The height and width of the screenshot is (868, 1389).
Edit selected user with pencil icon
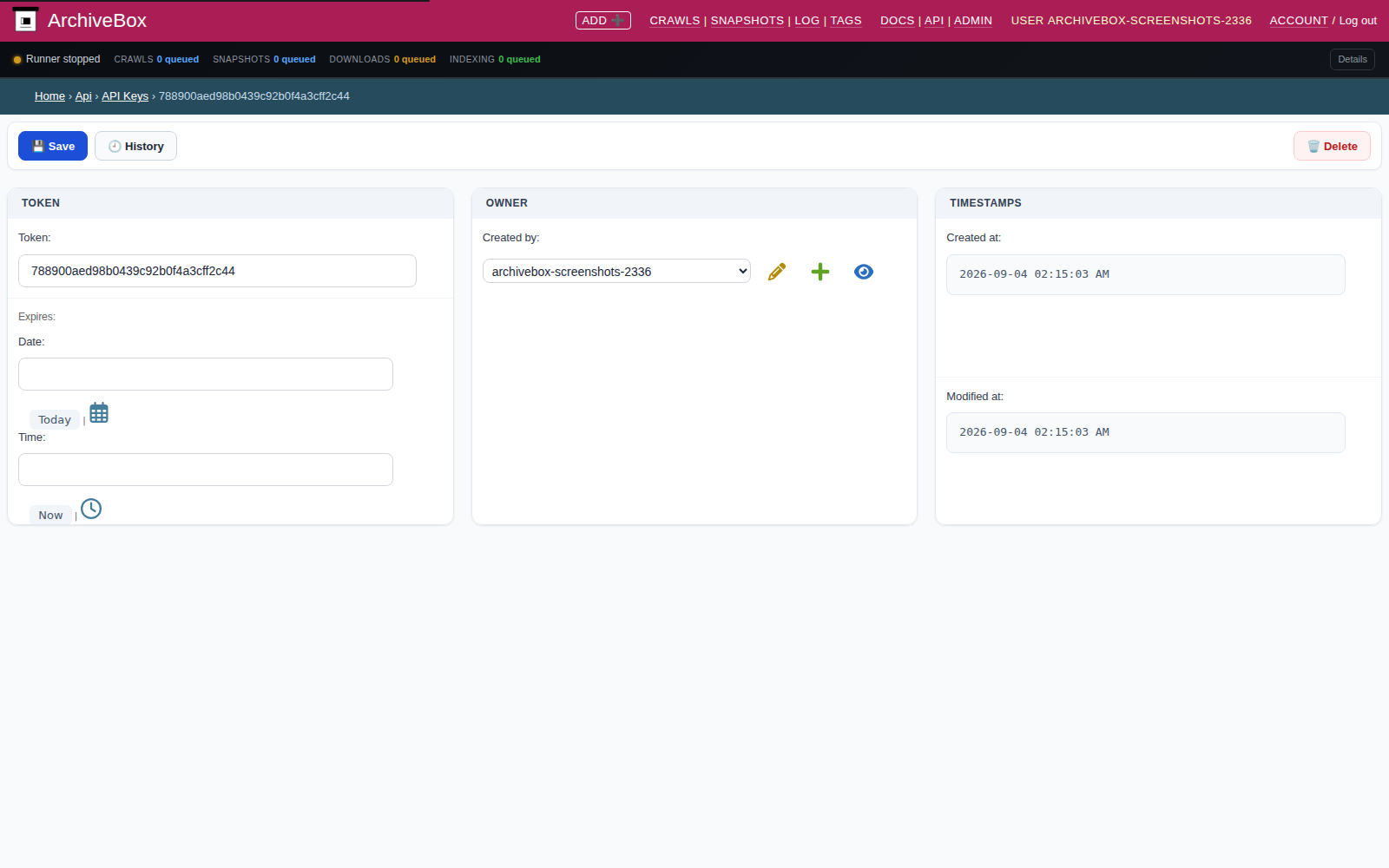(x=777, y=272)
